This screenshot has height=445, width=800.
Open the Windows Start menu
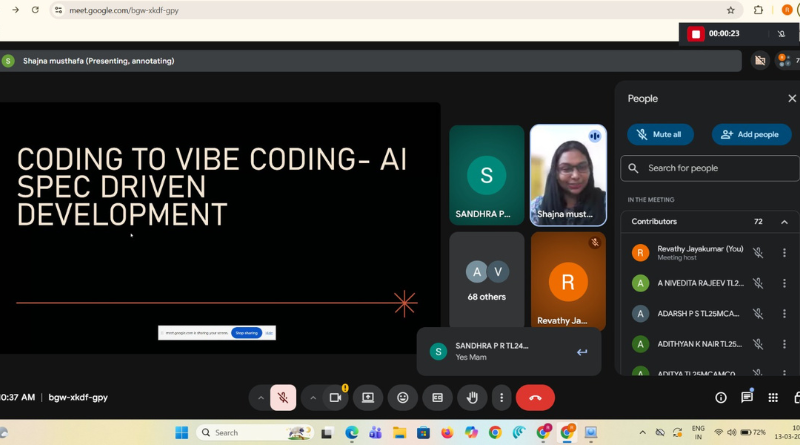[x=181, y=432]
